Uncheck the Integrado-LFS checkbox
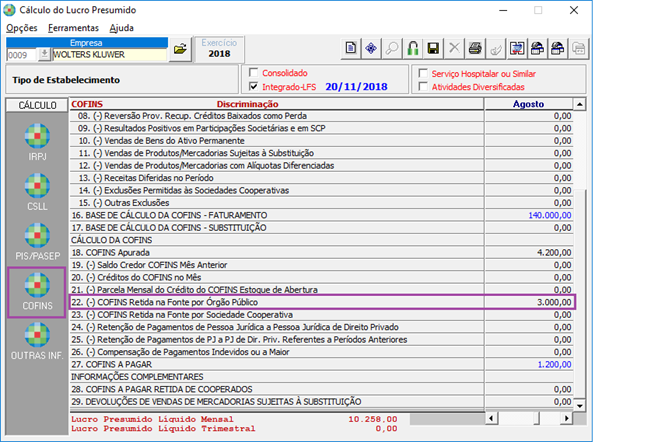 254,87
